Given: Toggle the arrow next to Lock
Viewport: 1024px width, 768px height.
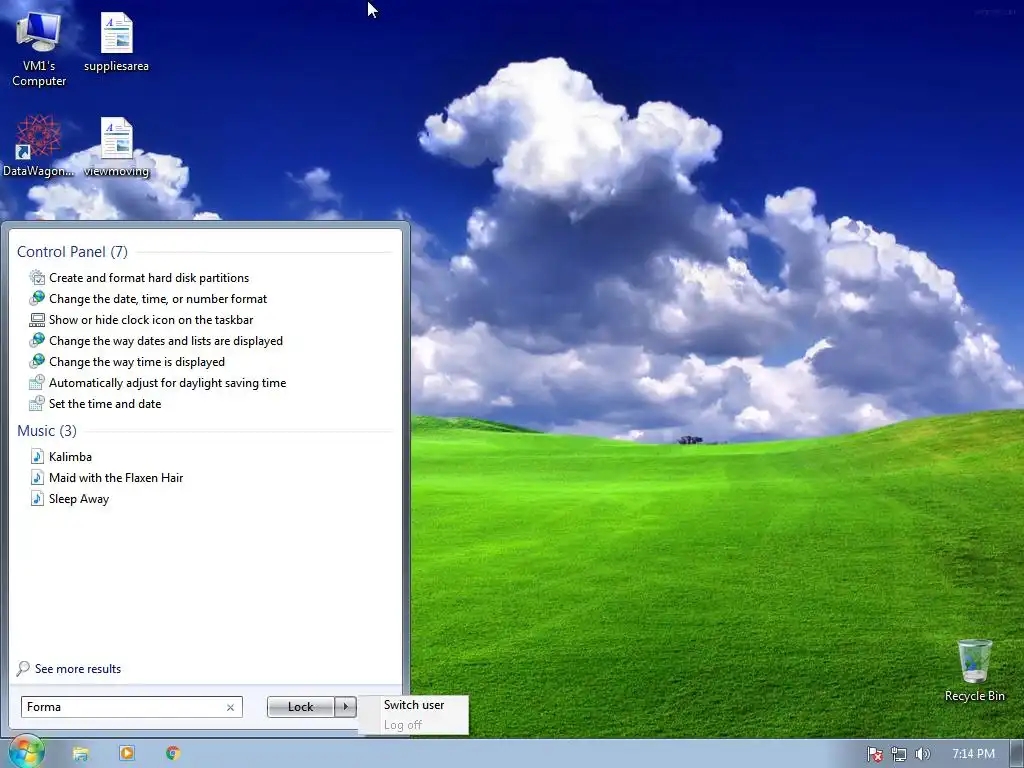Looking at the screenshot, I should tap(345, 707).
